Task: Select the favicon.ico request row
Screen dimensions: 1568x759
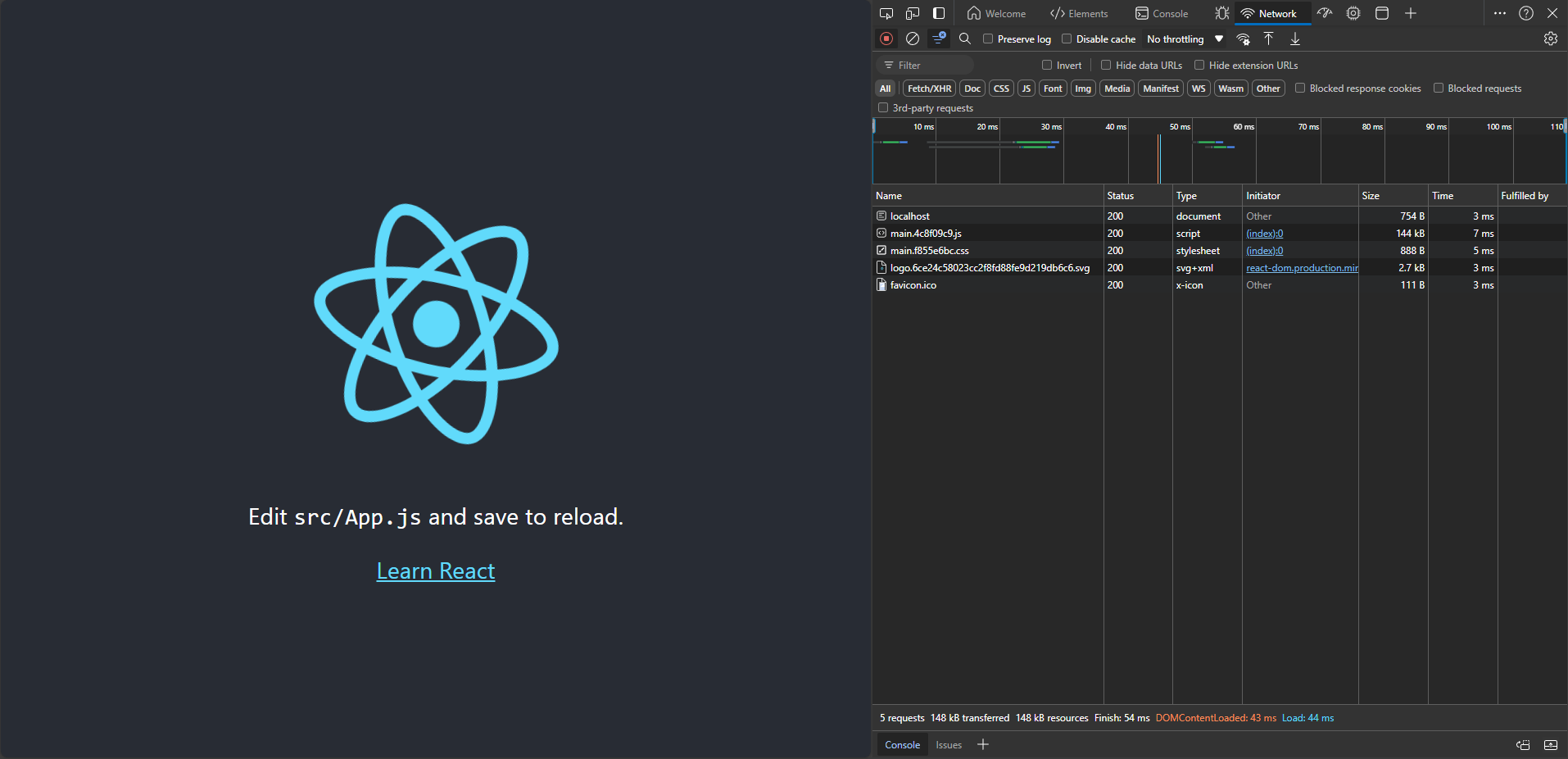Action: 1220,285
